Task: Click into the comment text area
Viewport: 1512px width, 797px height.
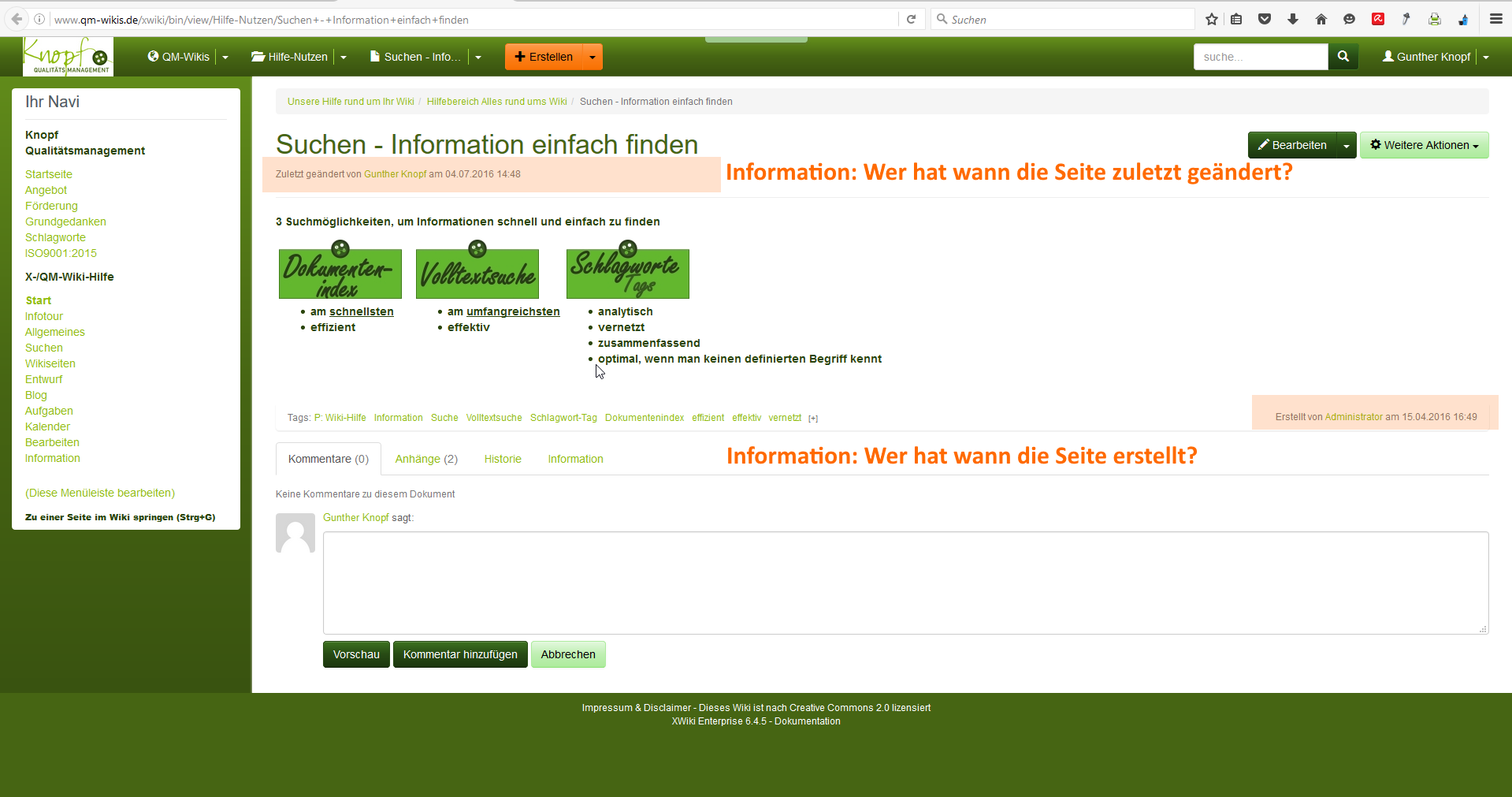Action: coord(905,583)
